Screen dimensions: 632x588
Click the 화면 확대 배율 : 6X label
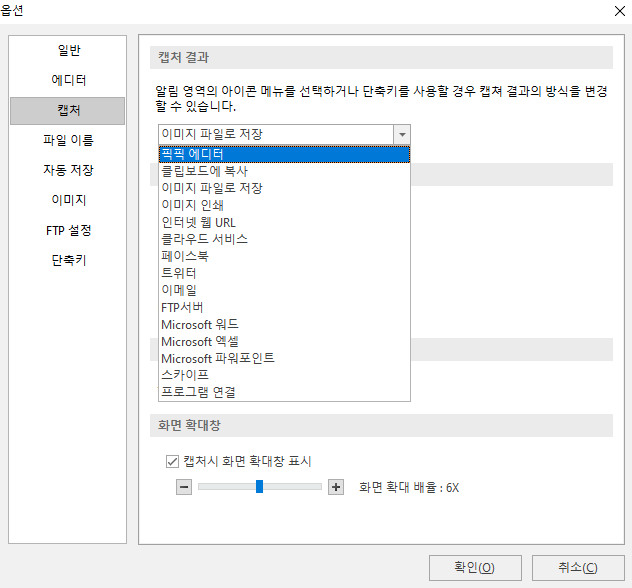click(x=409, y=488)
